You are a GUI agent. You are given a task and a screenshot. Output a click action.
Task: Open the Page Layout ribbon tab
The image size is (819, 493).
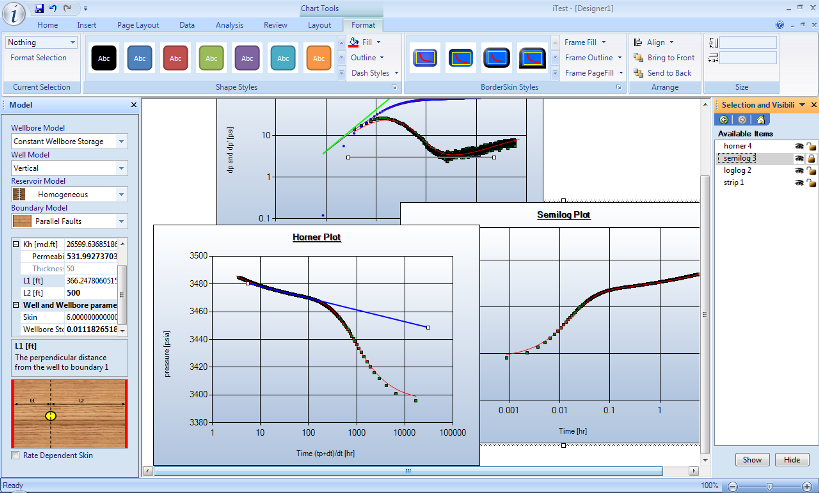point(138,25)
